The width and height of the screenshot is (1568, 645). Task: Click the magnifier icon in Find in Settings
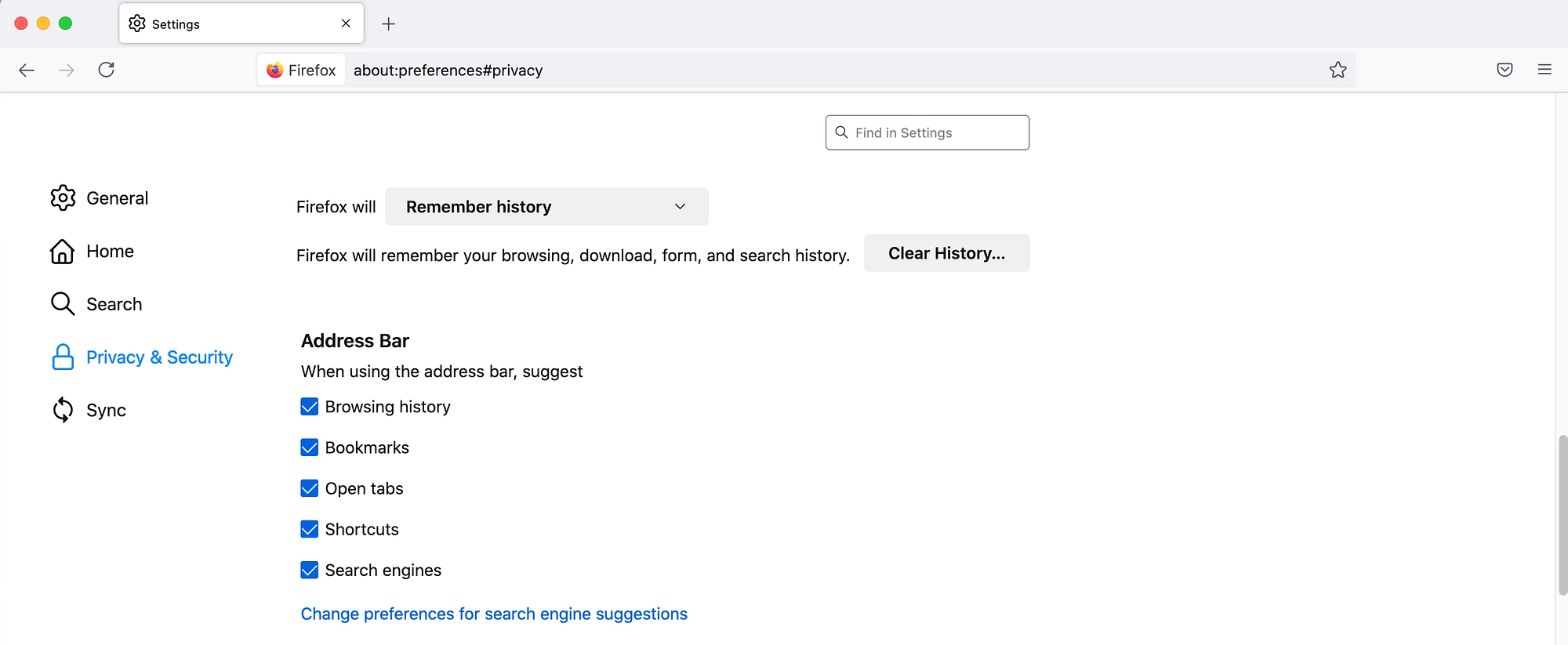[x=841, y=132]
